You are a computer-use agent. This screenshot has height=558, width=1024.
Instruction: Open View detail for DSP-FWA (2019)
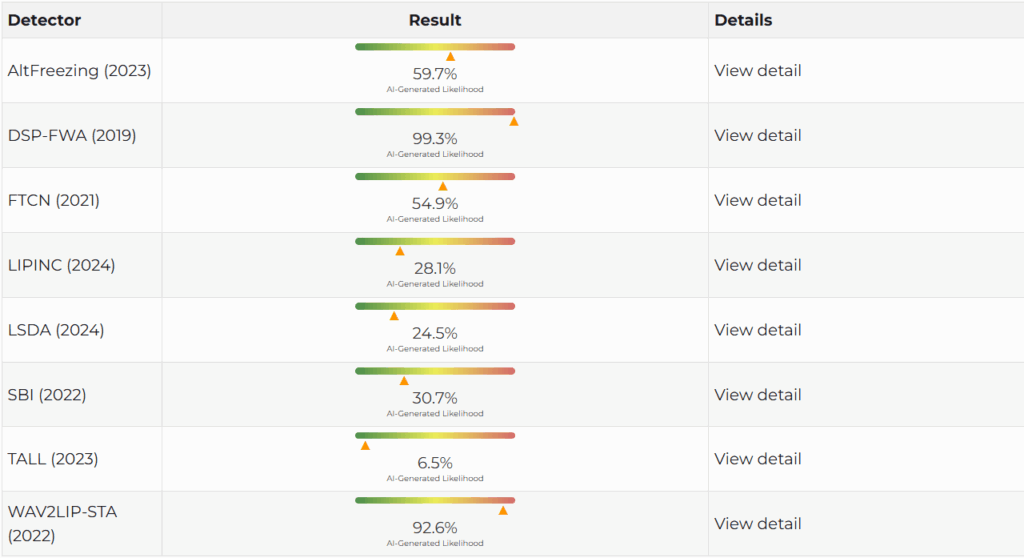coord(758,135)
